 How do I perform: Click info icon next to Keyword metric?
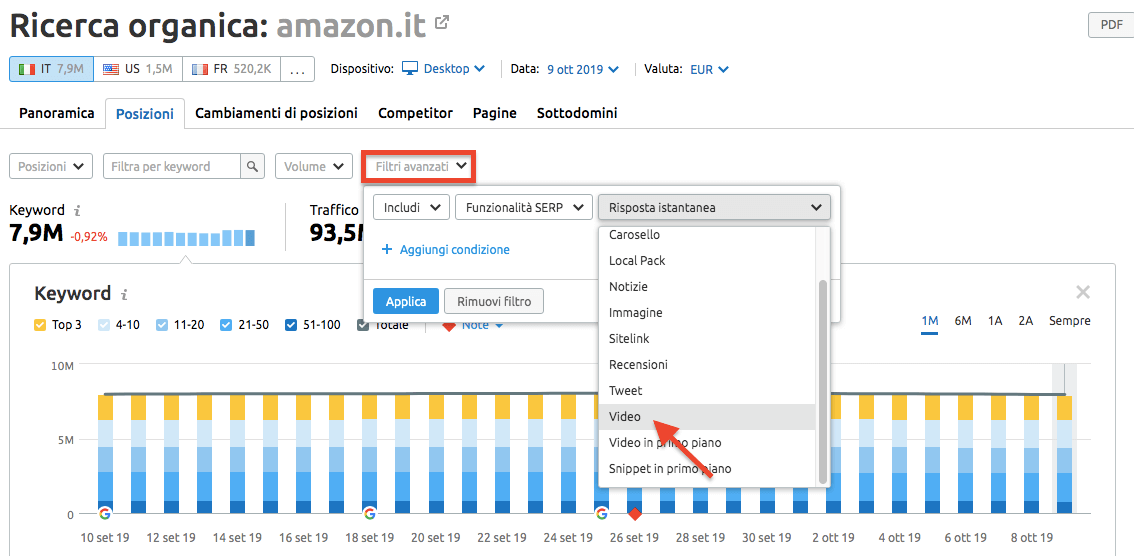click(x=77, y=210)
